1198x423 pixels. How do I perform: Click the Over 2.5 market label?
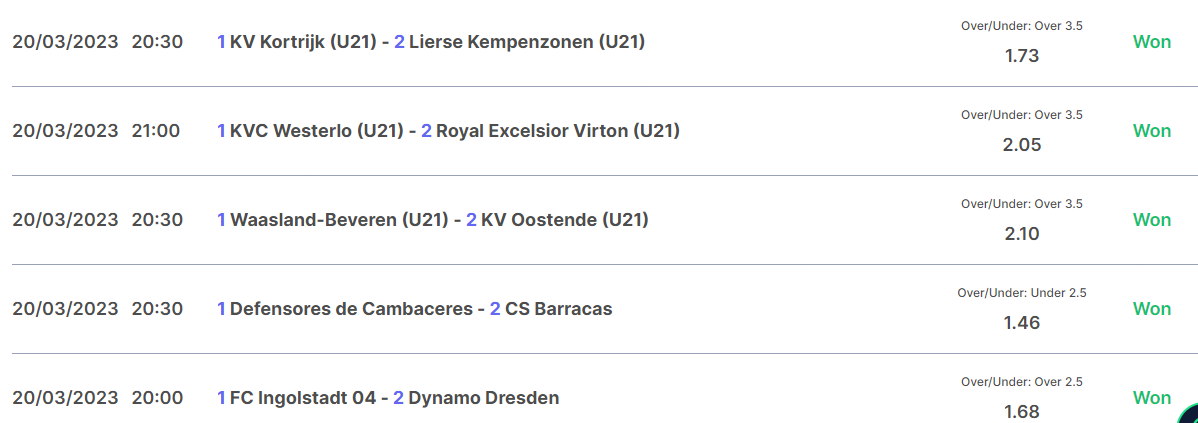1022,382
